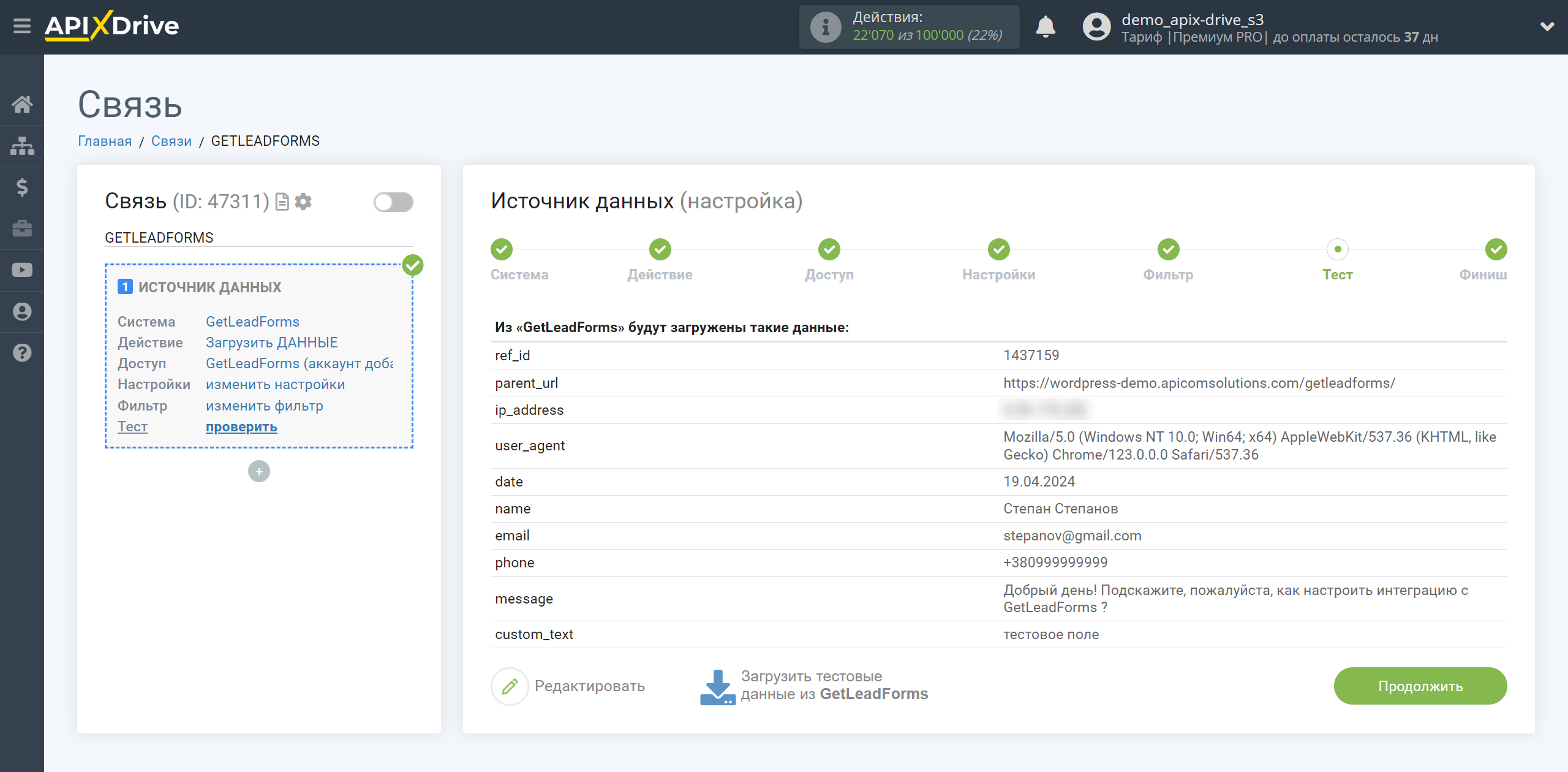Select the date value 19.04.2024
The width and height of the screenshot is (1568, 772).
point(1039,482)
